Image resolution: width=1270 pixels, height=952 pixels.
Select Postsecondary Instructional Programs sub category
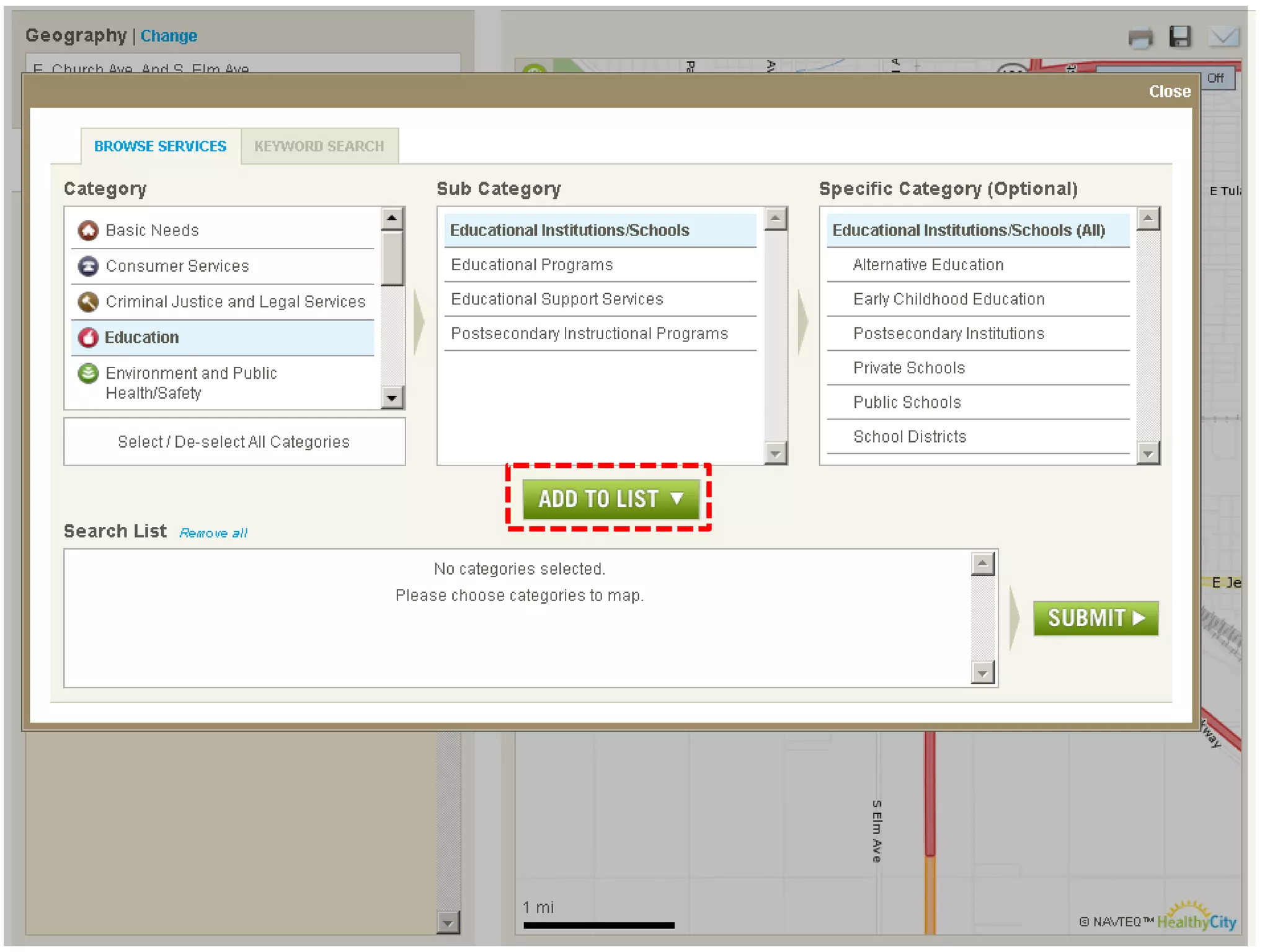point(600,333)
